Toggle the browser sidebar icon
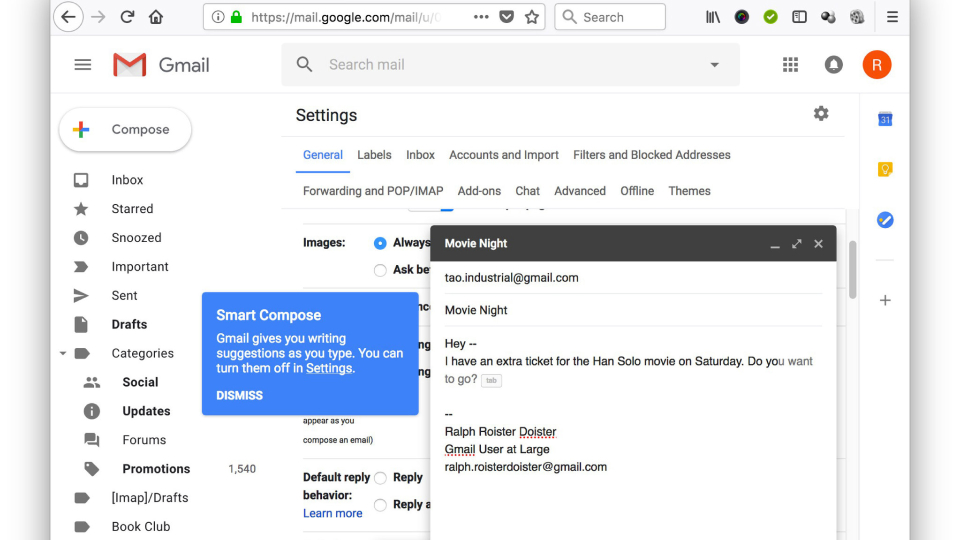The image size is (960, 540). click(x=799, y=17)
